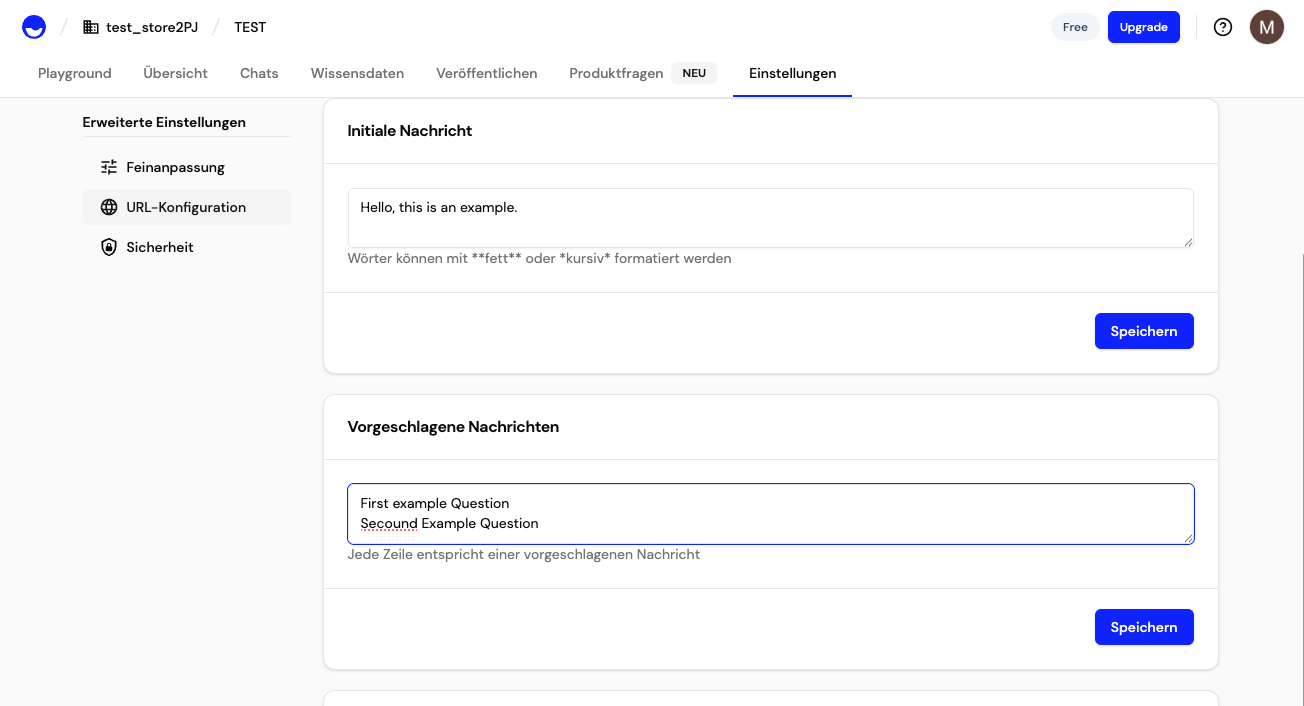Open the user avatar labeled M
Viewport: 1304px width, 706px height.
(1266, 26)
